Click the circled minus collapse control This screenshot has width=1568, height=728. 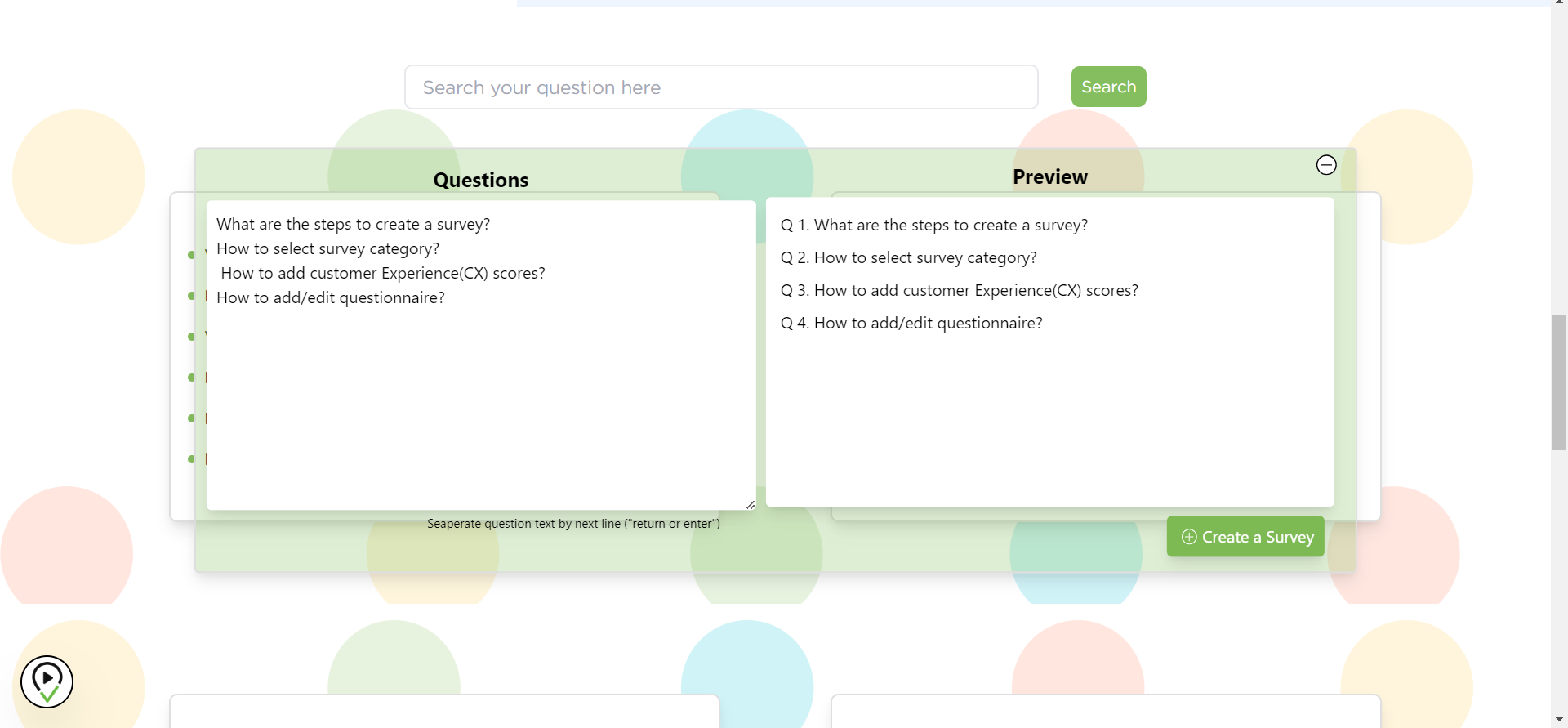coord(1325,164)
